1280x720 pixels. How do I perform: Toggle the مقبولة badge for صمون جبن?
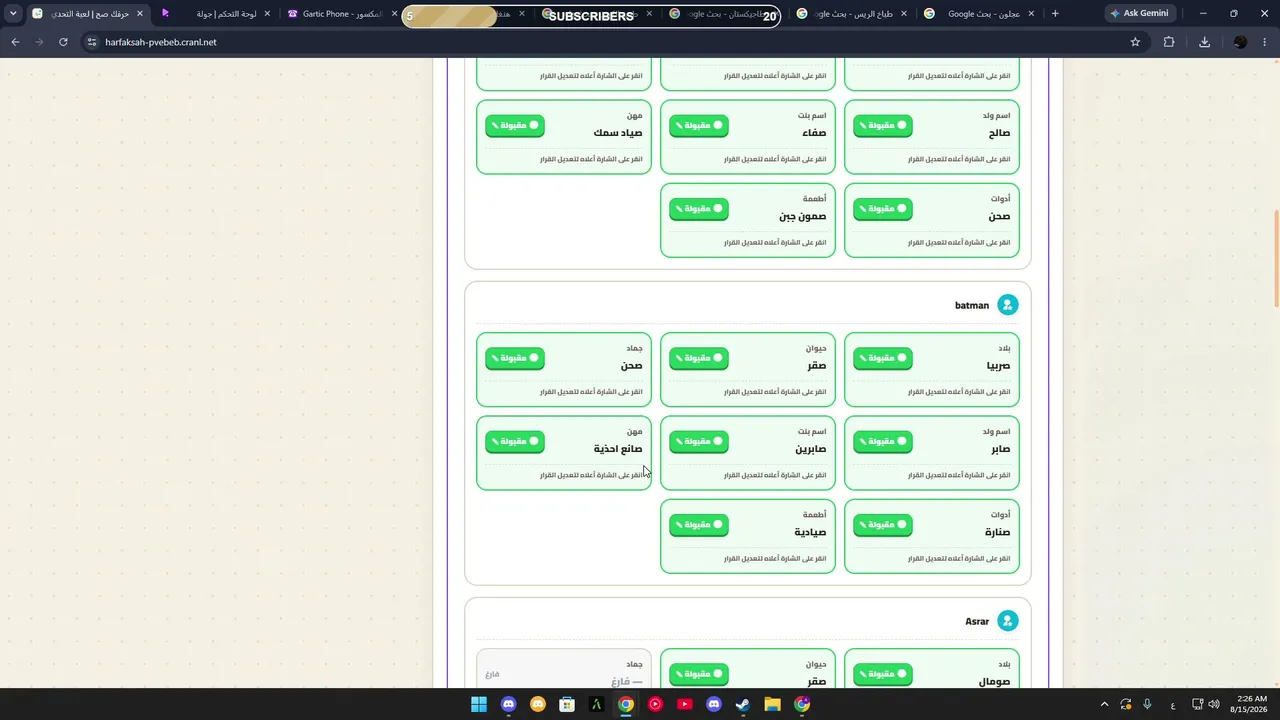coord(698,209)
